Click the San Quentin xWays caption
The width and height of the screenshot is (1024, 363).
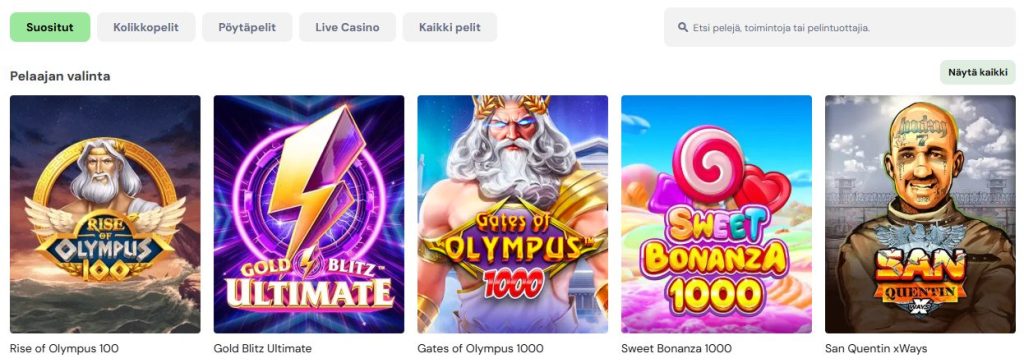point(876,349)
